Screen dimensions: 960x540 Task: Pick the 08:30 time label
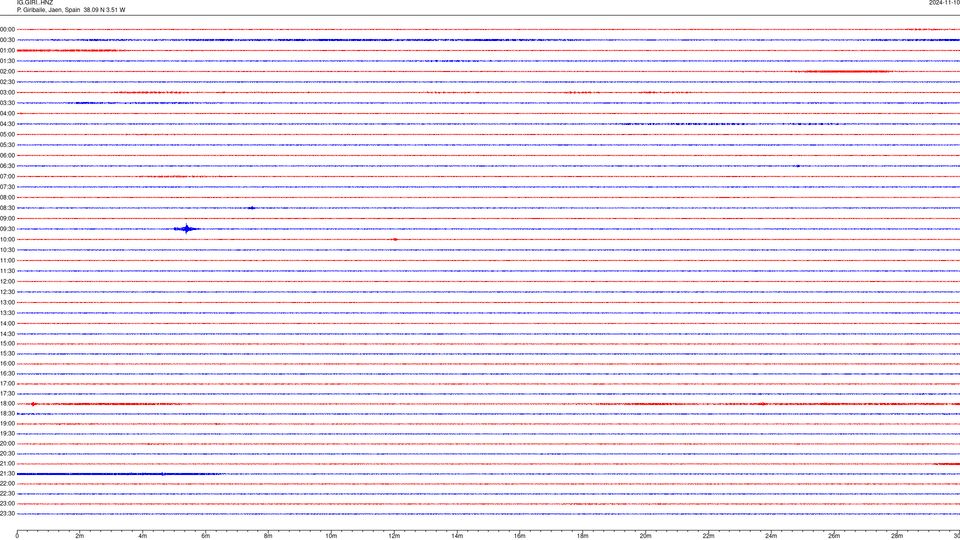(x=7, y=208)
